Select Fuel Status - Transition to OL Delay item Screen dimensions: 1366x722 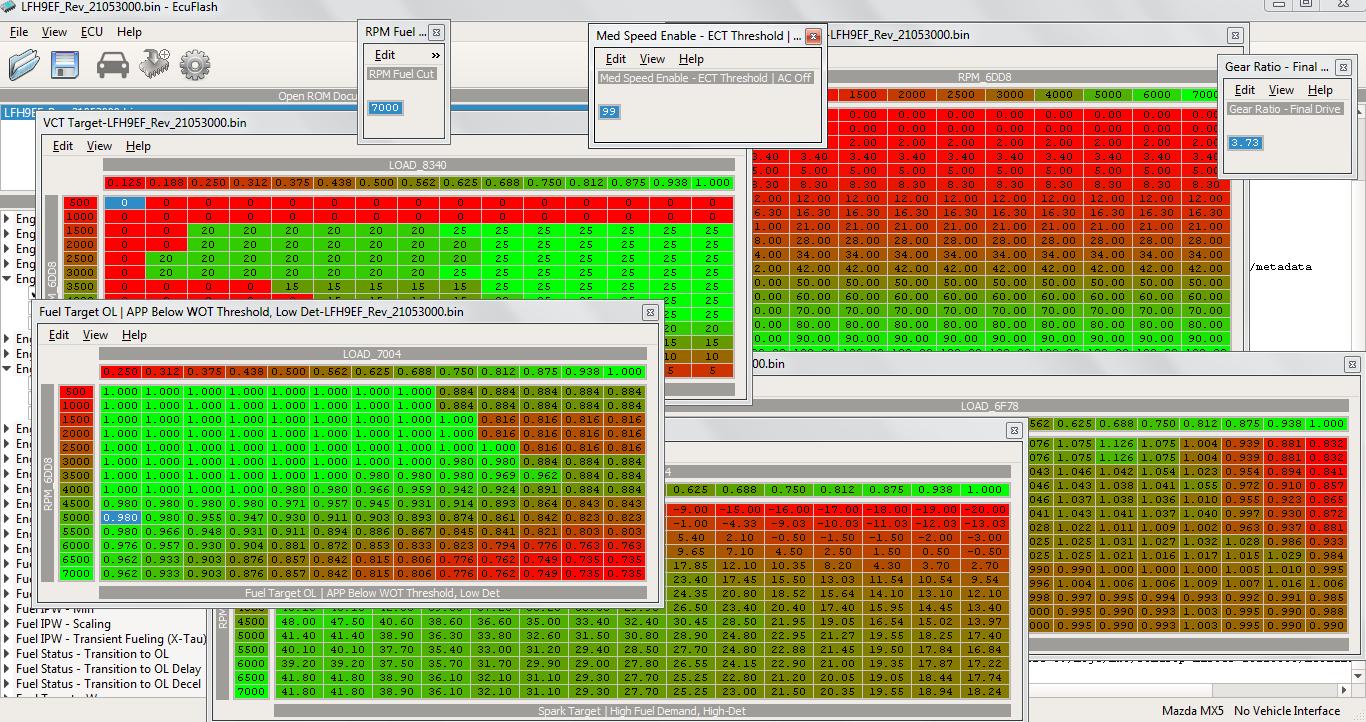tap(108, 669)
